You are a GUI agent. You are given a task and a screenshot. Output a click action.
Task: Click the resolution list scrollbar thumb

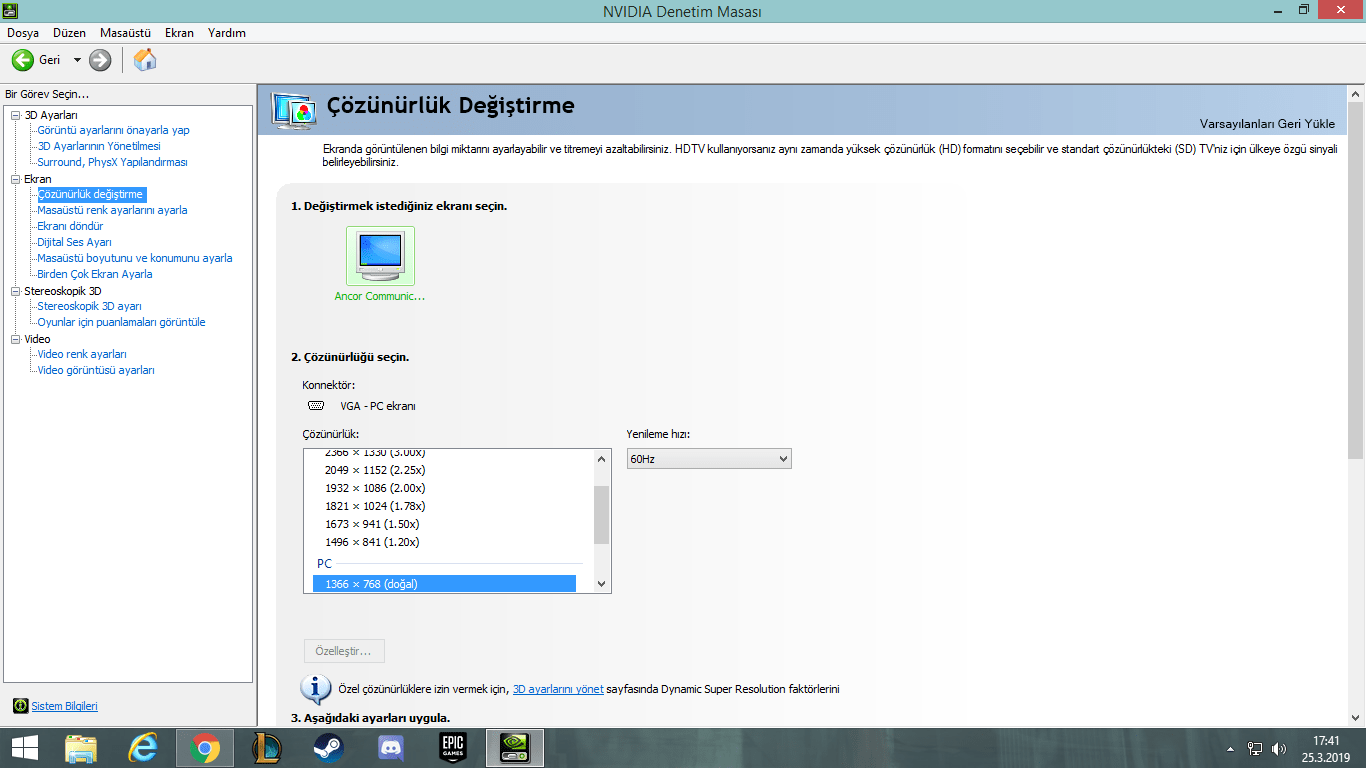602,515
